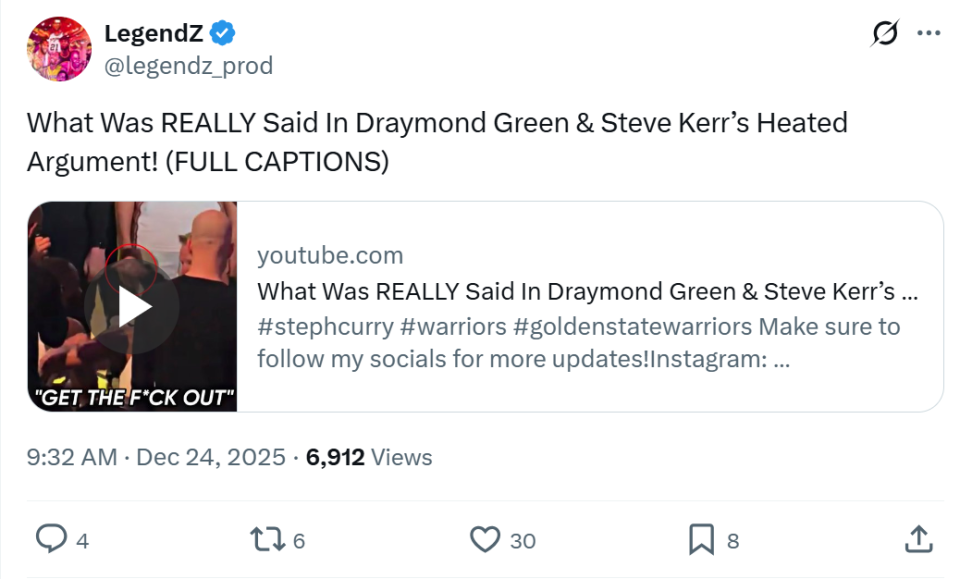Click the "GET THE F*CK OUT" thumbnail caption
Screen dimensions: 960x579
(133, 396)
